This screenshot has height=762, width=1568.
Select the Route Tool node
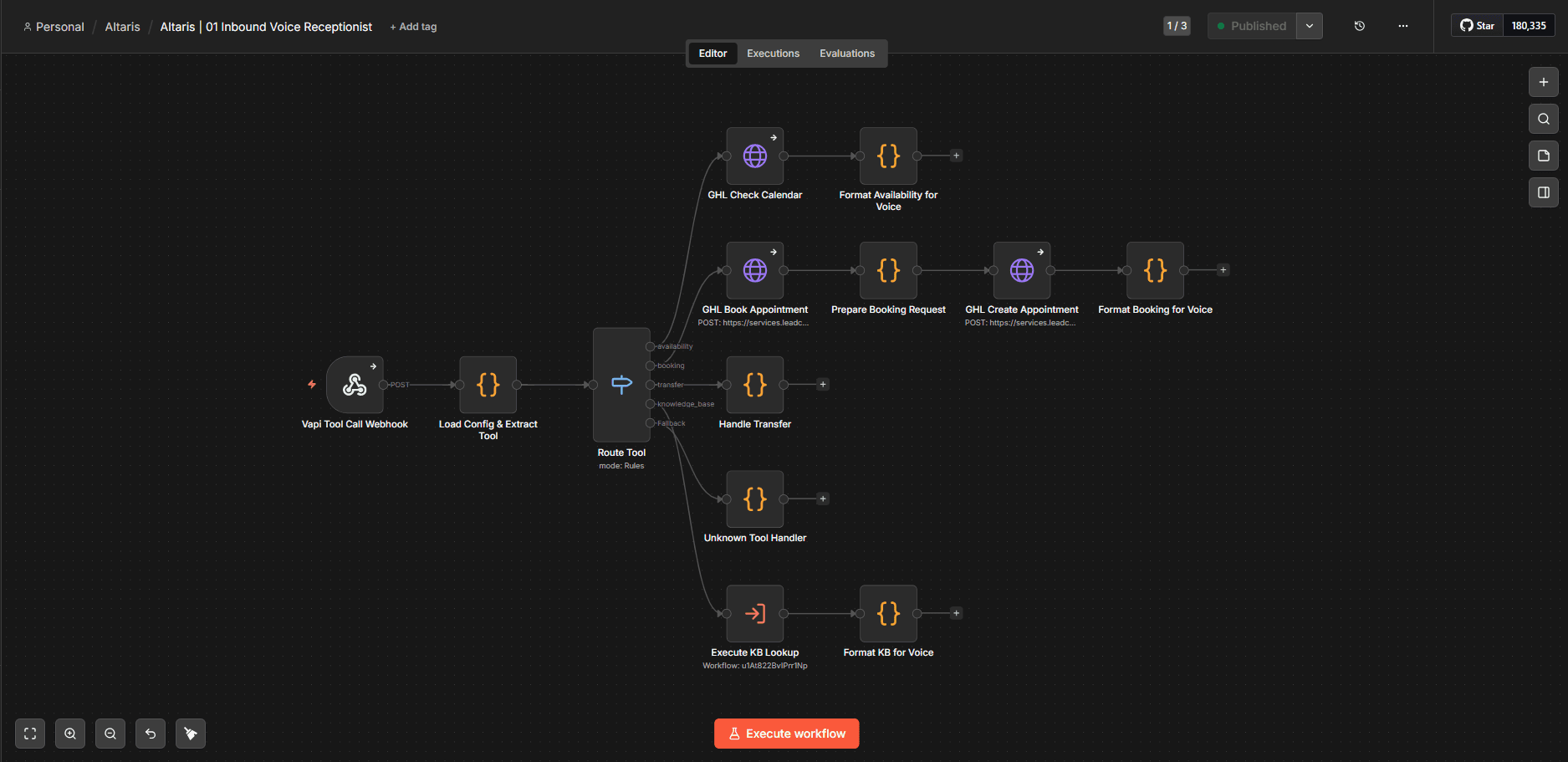click(621, 385)
